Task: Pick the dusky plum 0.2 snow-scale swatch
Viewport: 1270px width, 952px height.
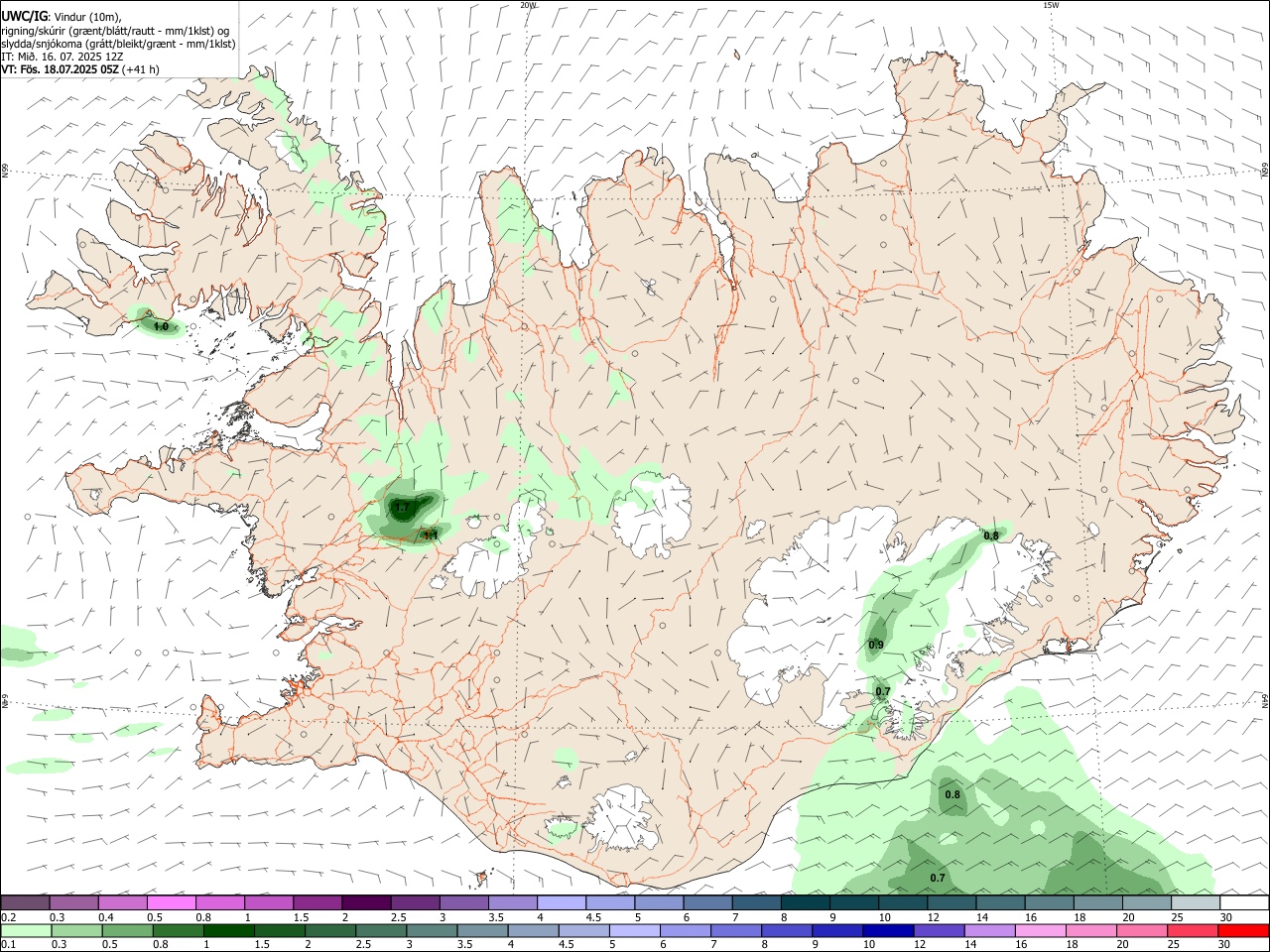Action: 26,902
